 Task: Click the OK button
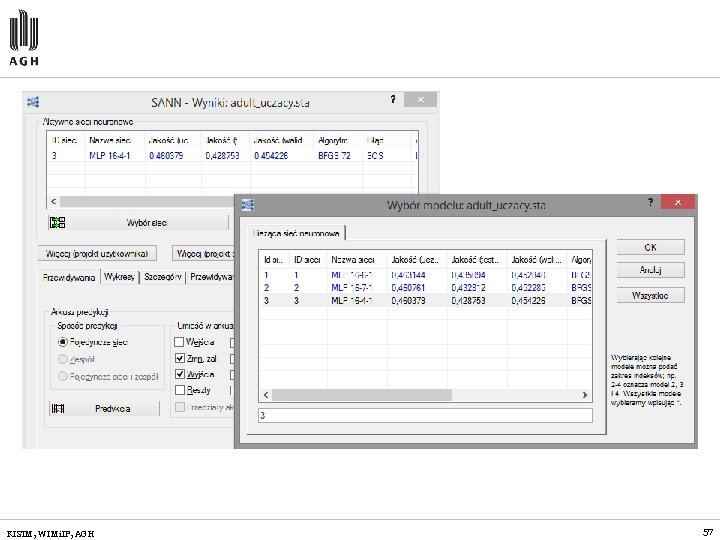coord(650,247)
